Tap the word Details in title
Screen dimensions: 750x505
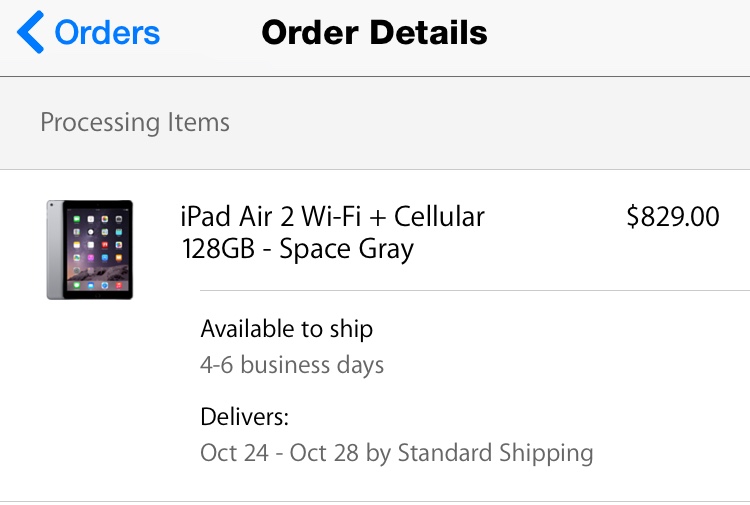pyautogui.click(x=429, y=33)
